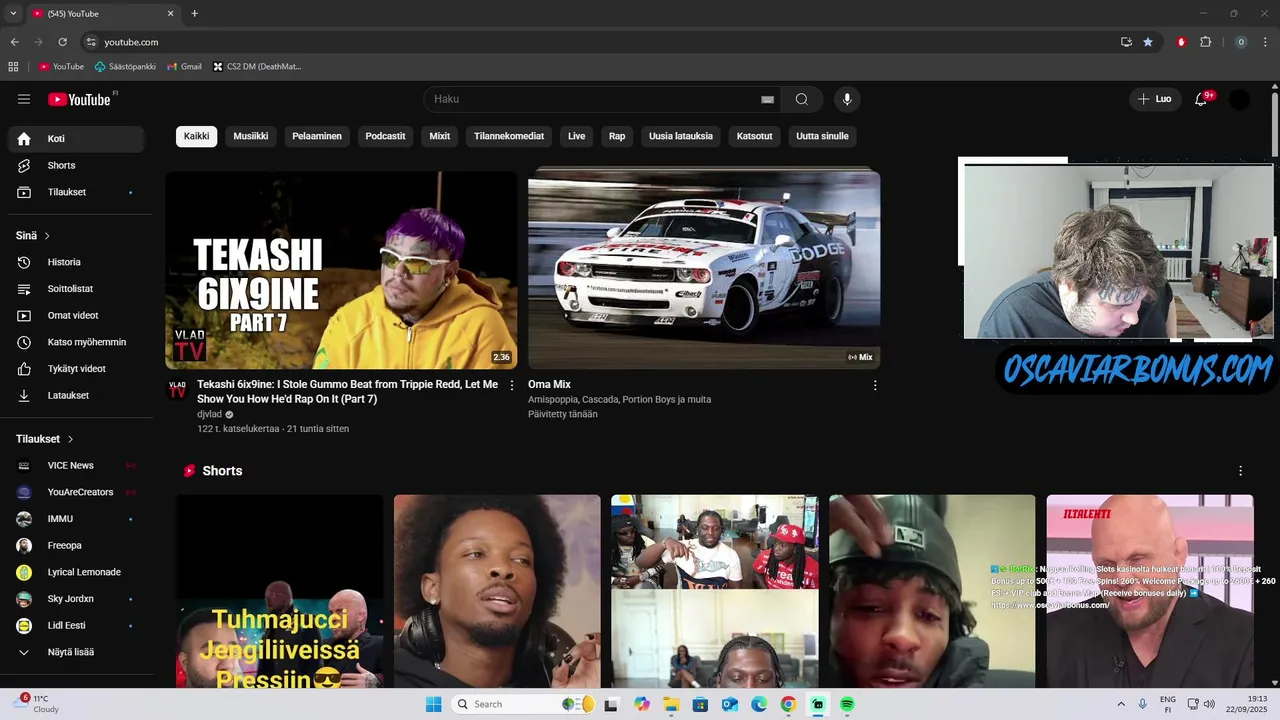
Task: Open VICE News channel
Action: click(76, 466)
